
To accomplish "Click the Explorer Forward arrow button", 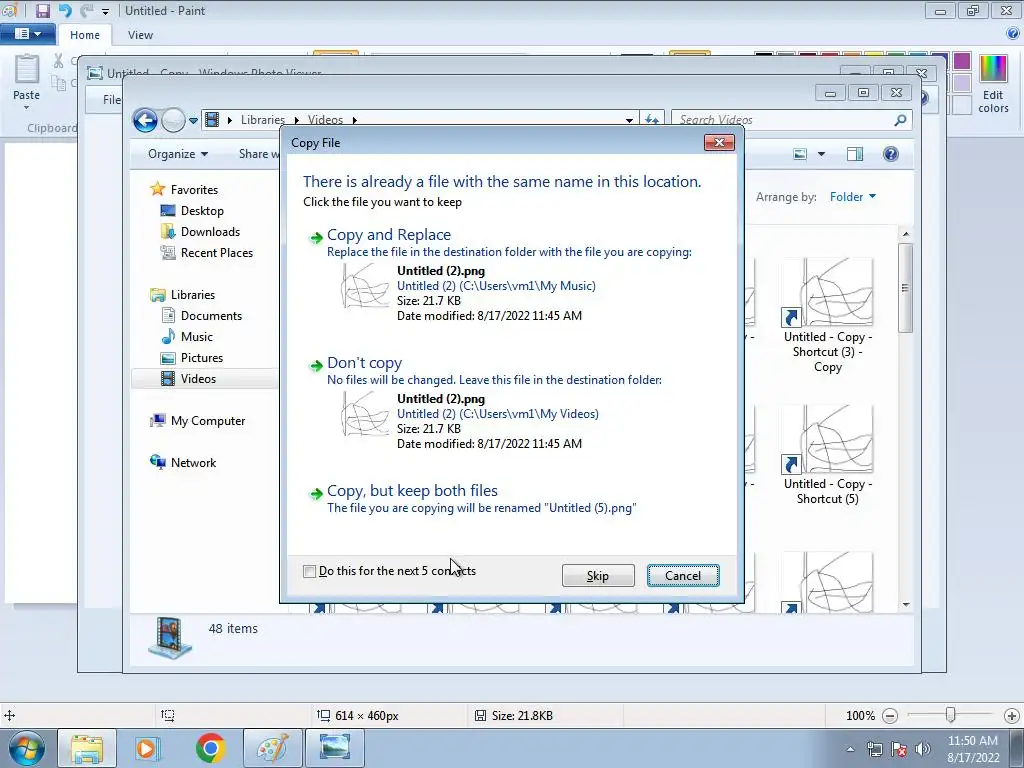I will [x=173, y=120].
